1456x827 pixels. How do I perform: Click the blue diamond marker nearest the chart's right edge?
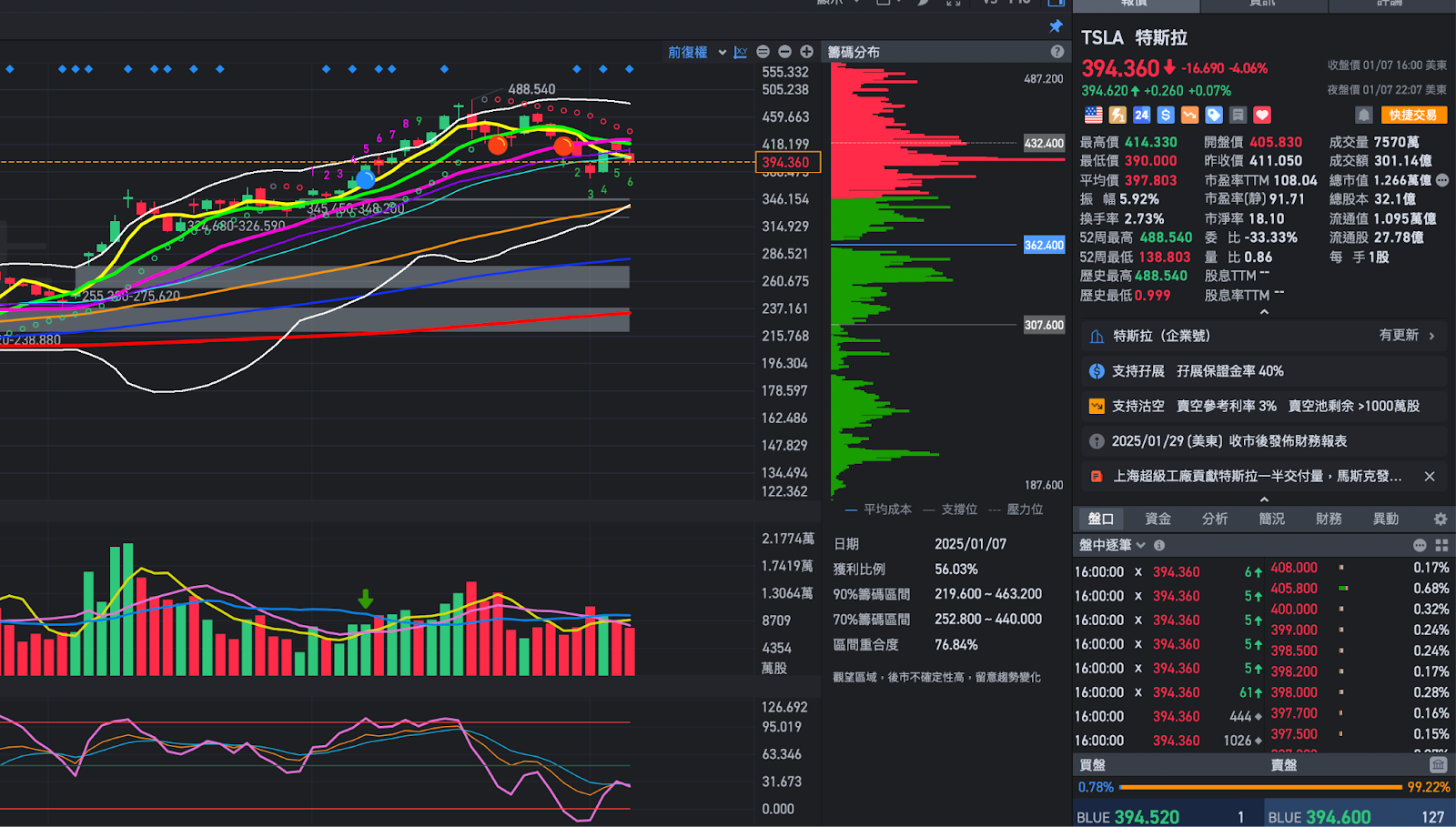629,69
